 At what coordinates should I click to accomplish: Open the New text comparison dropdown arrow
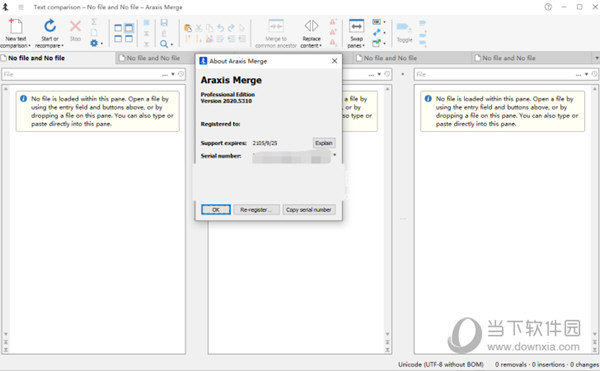click(x=29, y=46)
